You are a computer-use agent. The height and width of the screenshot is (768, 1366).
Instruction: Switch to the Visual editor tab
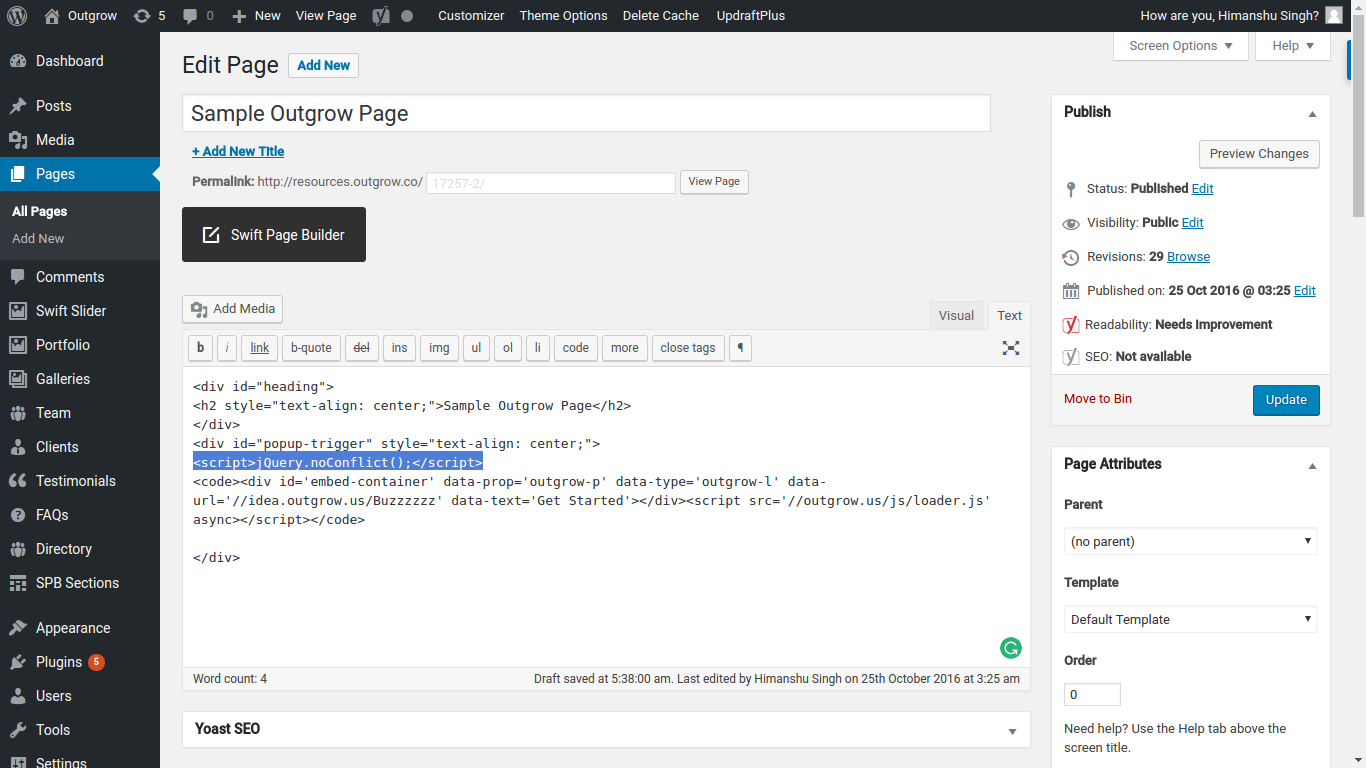coord(956,316)
